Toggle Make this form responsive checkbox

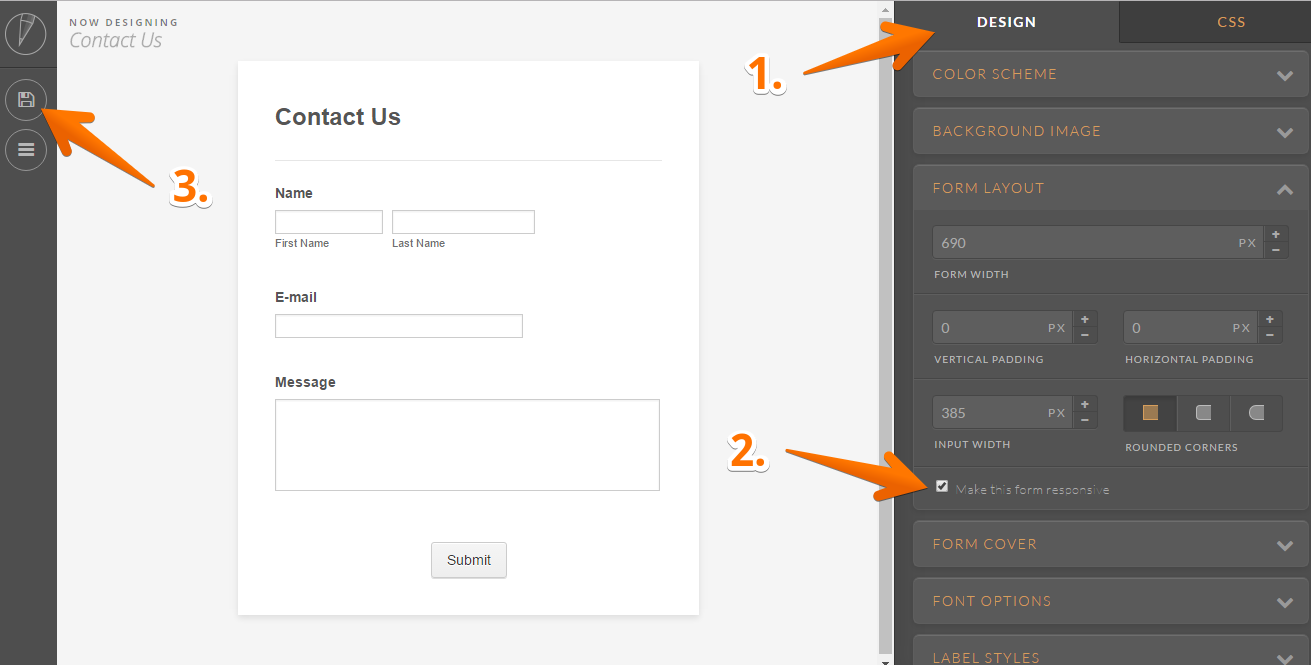click(x=941, y=487)
